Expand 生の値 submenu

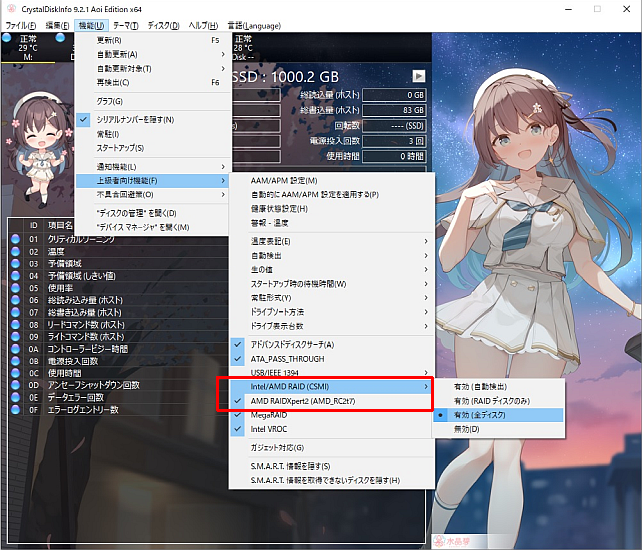(x=332, y=269)
